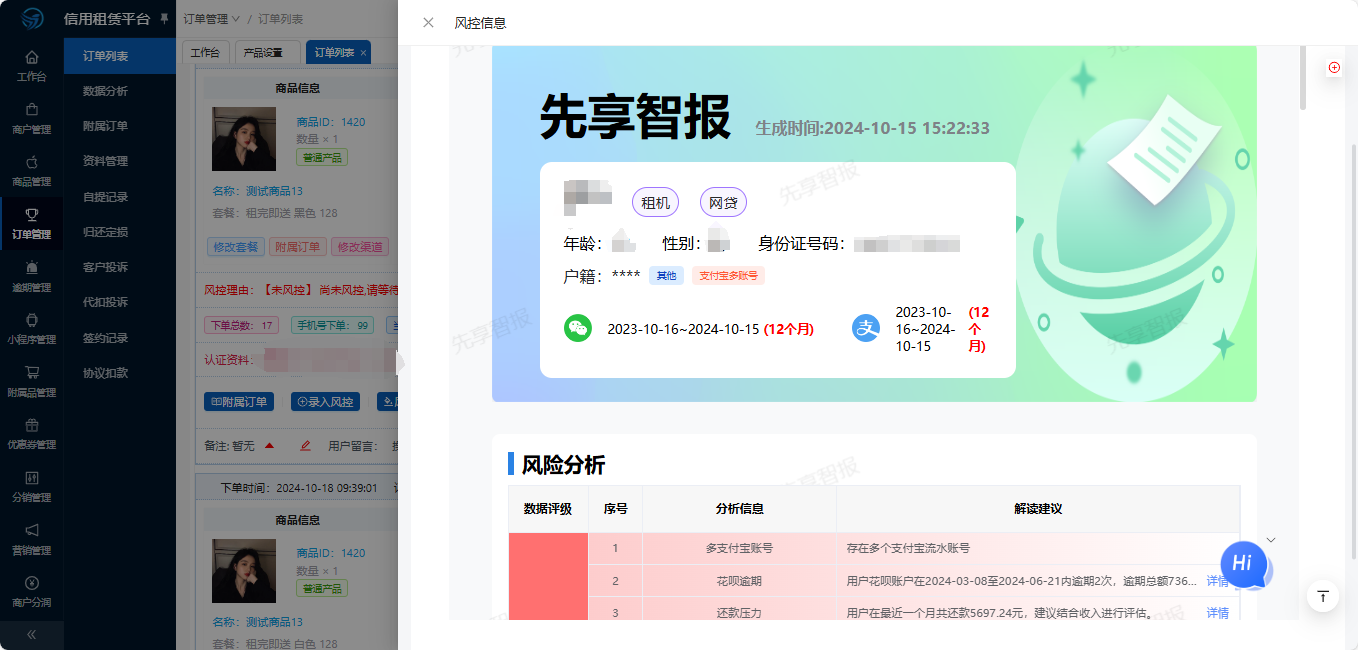Close the 风控信息 drawer panel
This screenshot has width=1358, height=650.
[x=428, y=22]
